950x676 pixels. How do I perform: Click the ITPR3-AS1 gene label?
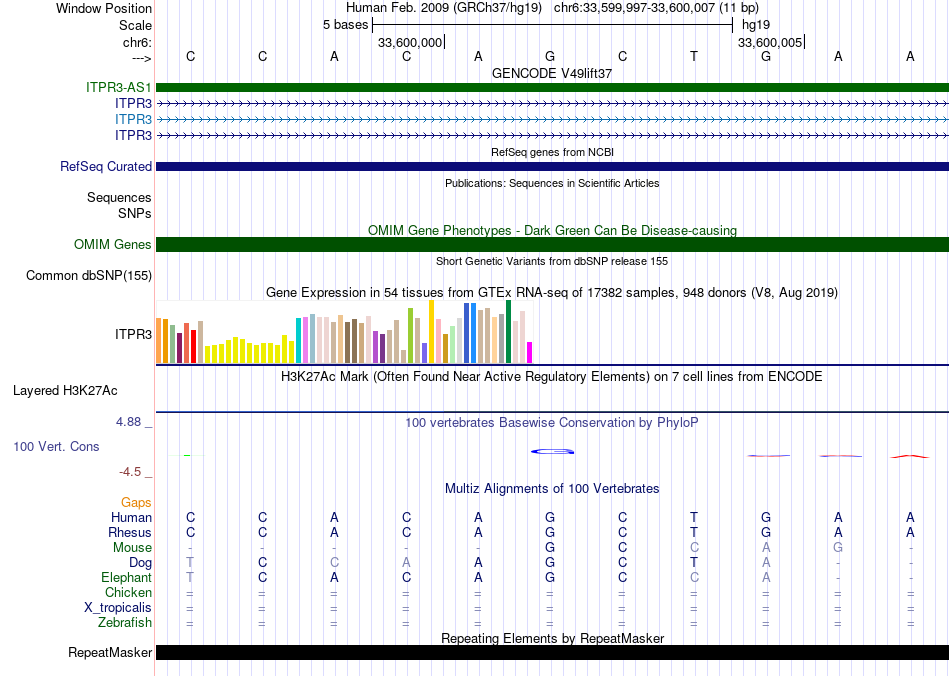click(x=119, y=87)
